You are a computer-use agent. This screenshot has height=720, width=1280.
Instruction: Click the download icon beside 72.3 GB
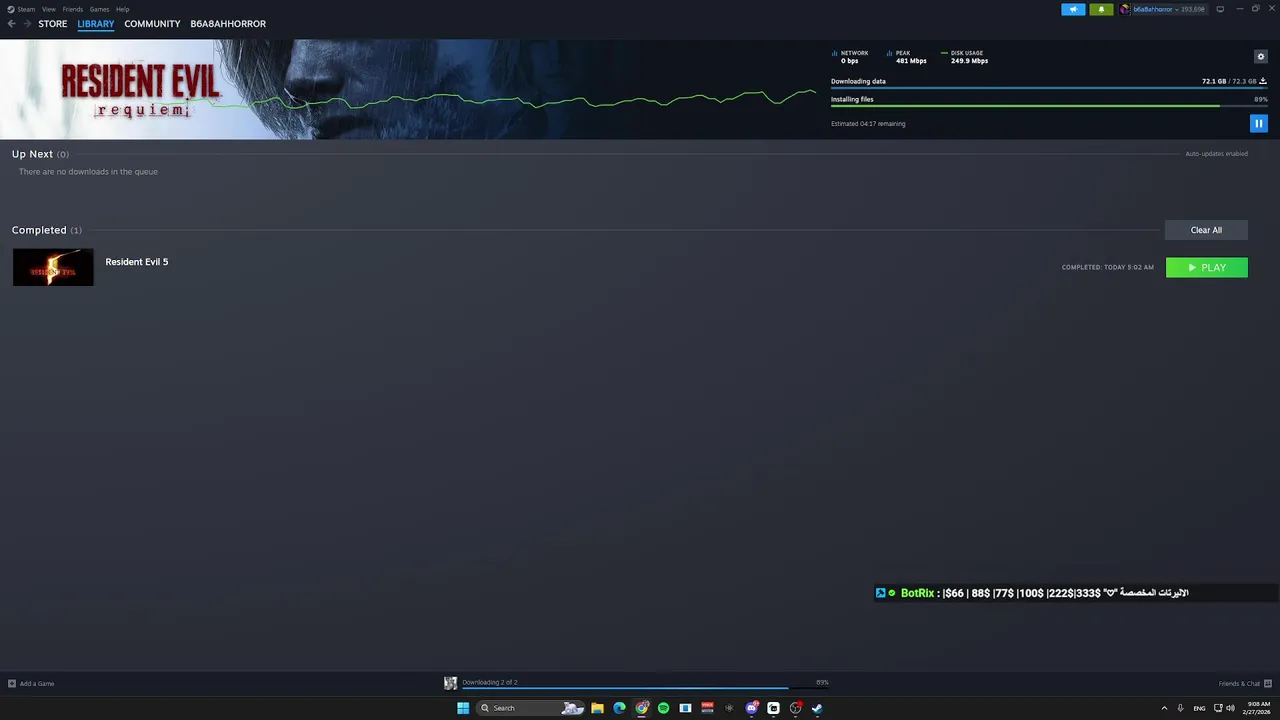[x=1263, y=81]
